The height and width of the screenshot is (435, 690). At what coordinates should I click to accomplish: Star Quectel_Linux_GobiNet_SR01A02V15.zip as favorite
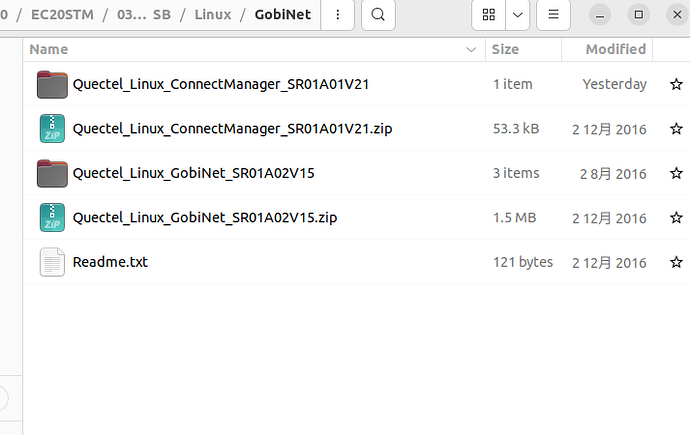(x=676, y=217)
